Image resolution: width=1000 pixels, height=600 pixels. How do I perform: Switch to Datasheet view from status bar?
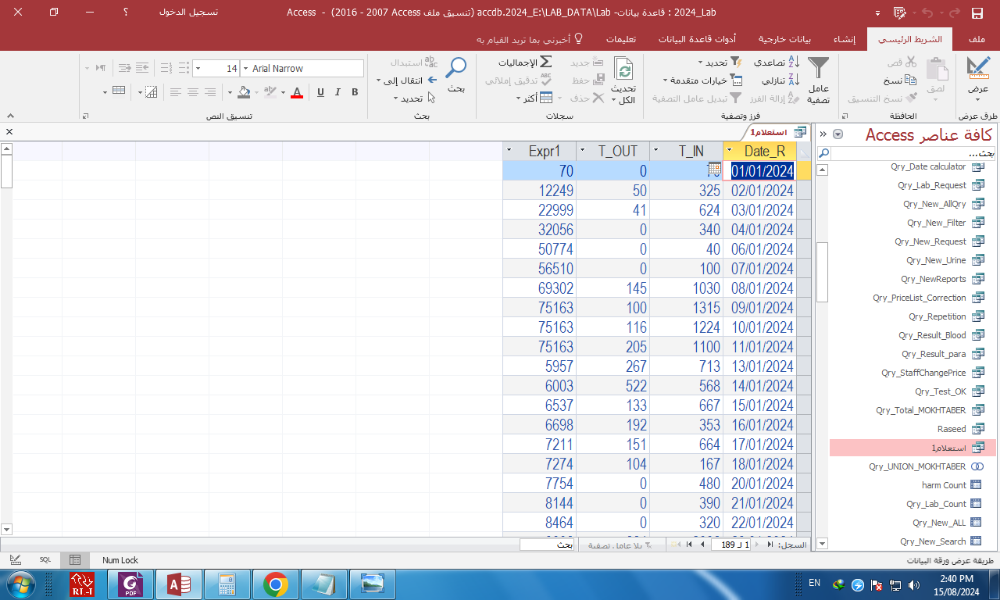75,560
